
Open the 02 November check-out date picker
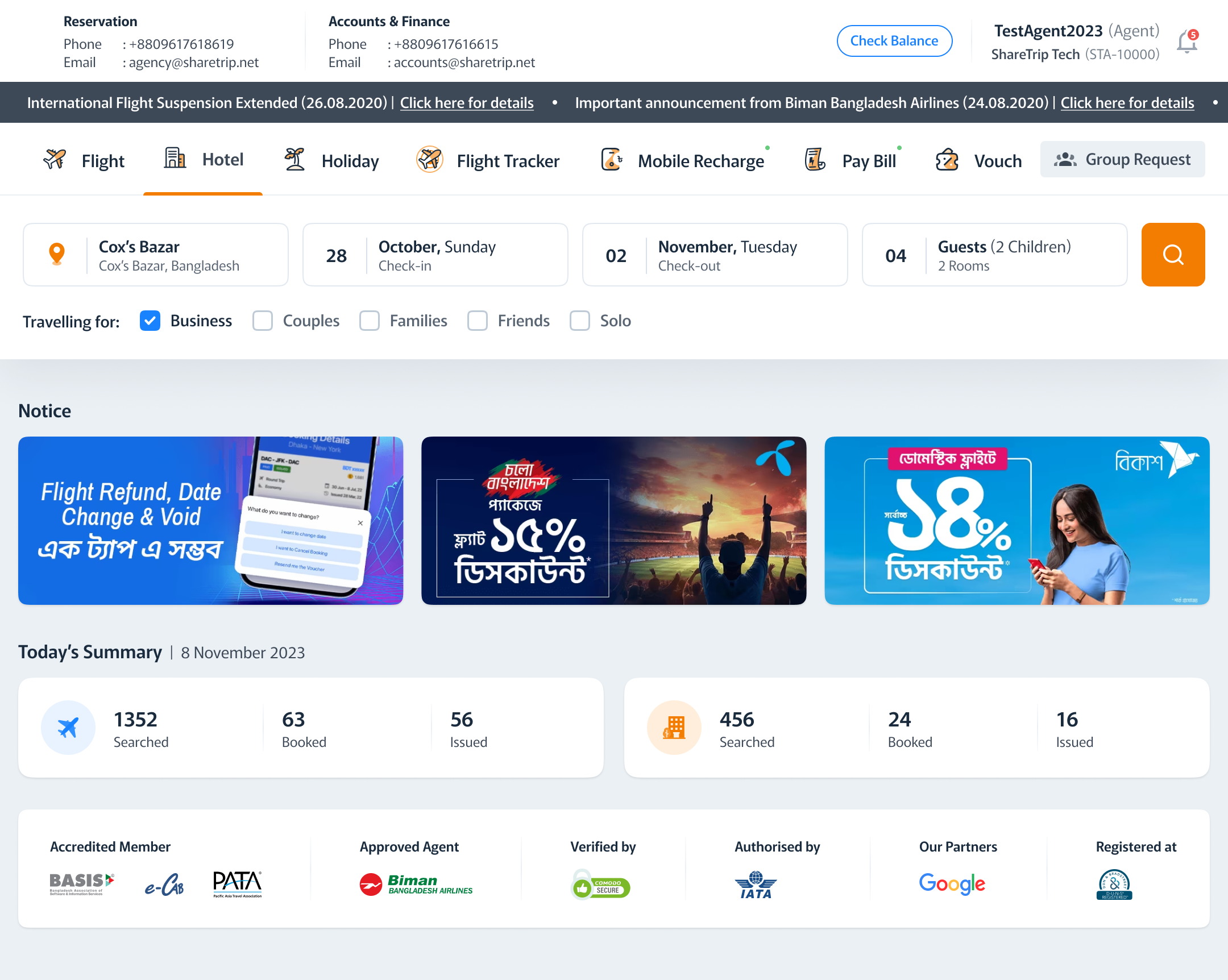pyautogui.click(x=715, y=255)
